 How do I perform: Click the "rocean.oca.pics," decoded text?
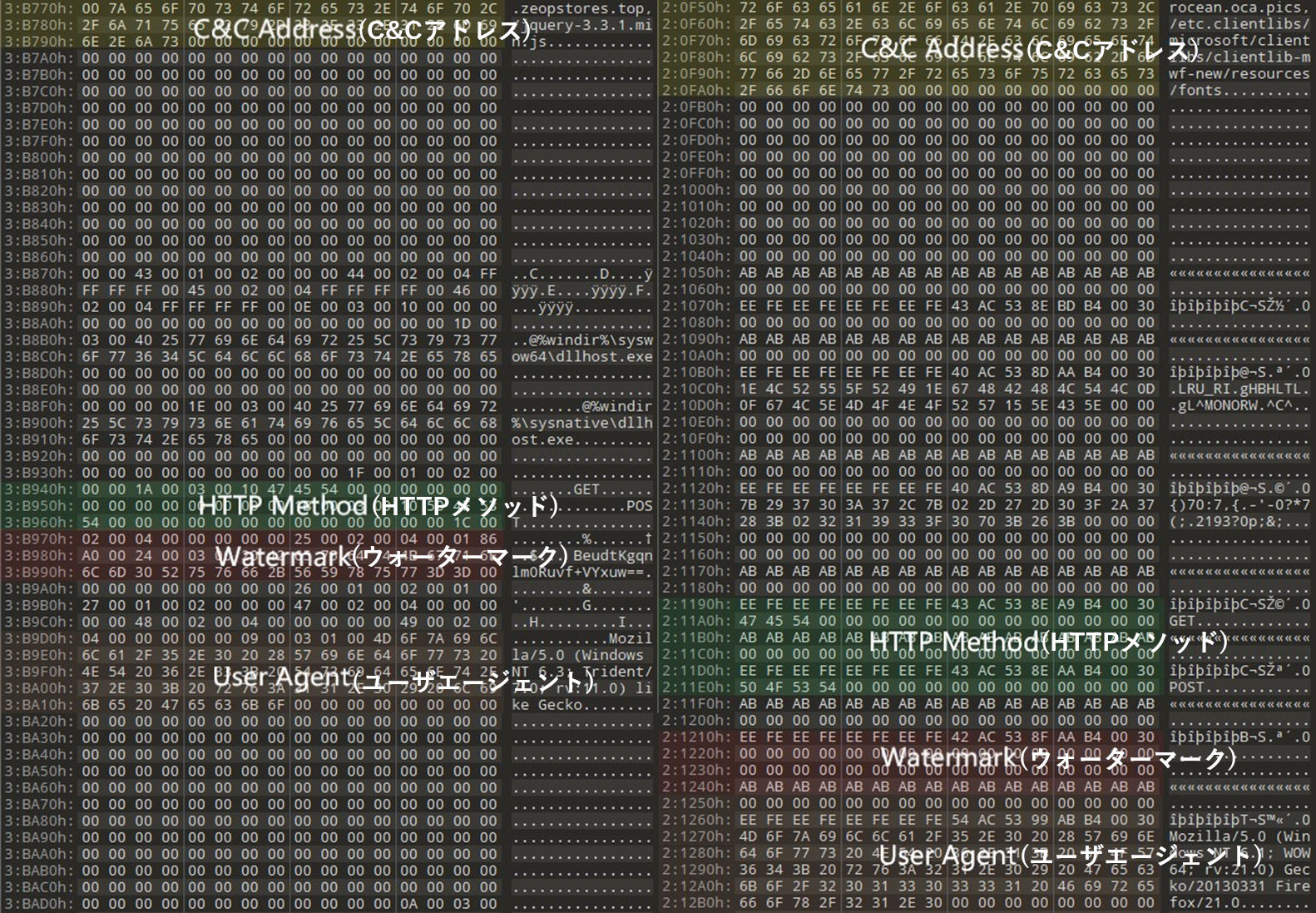click(1239, 7)
